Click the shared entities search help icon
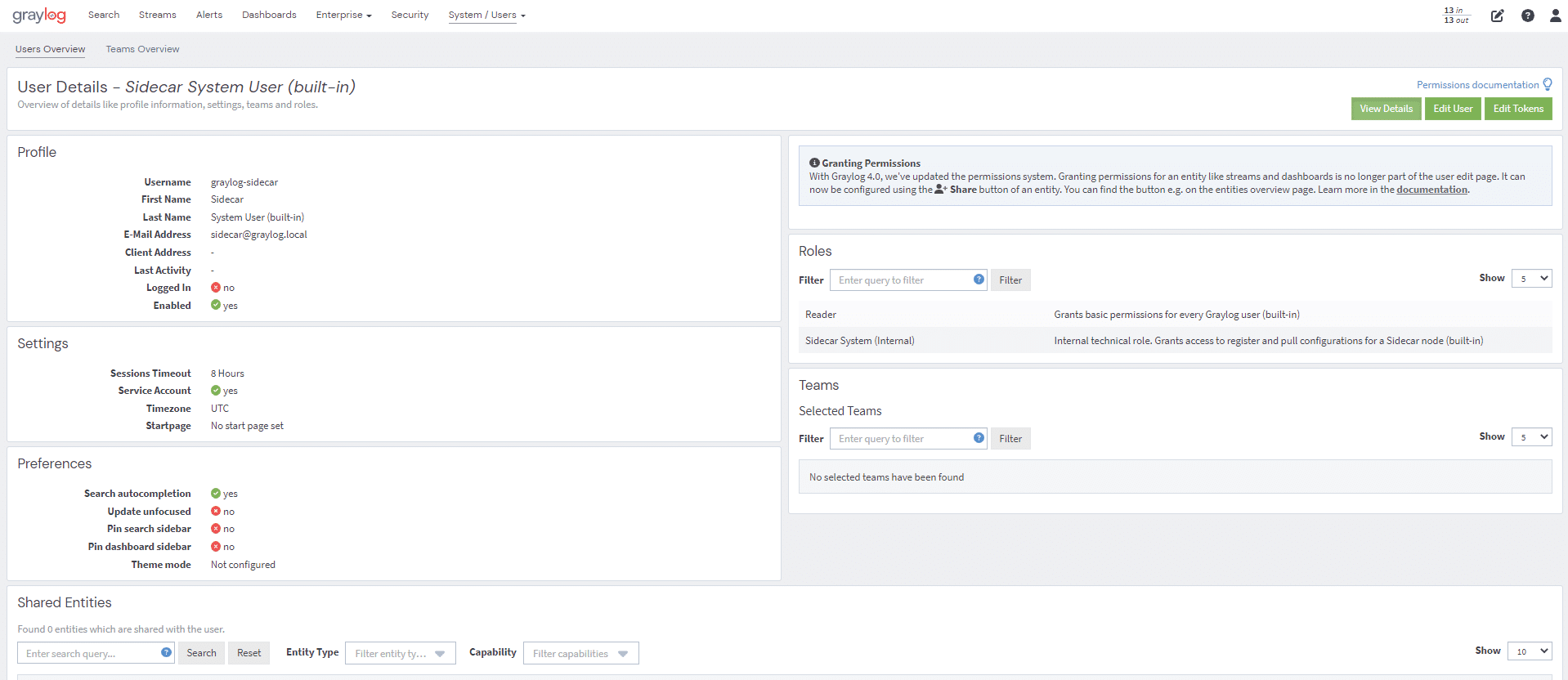 (x=166, y=652)
